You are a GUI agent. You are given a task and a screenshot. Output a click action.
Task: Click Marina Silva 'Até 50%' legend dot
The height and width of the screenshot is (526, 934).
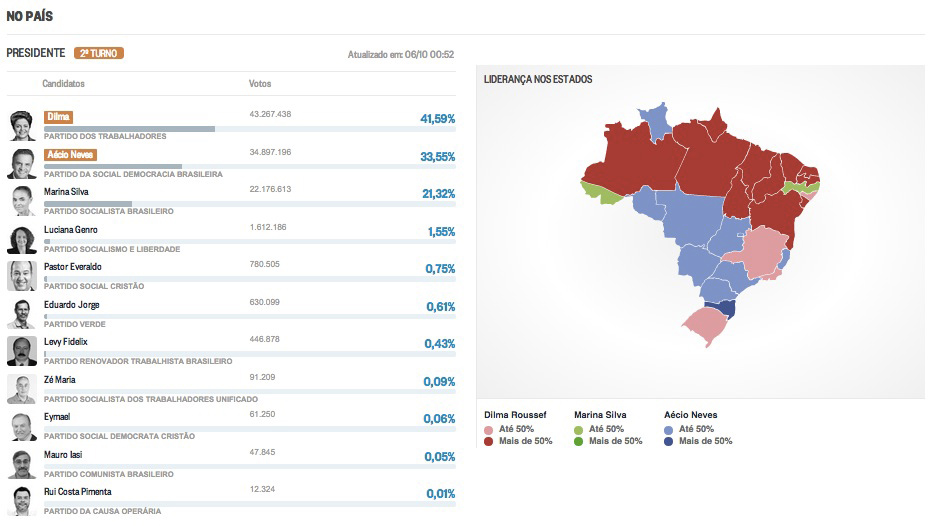tap(579, 429)
